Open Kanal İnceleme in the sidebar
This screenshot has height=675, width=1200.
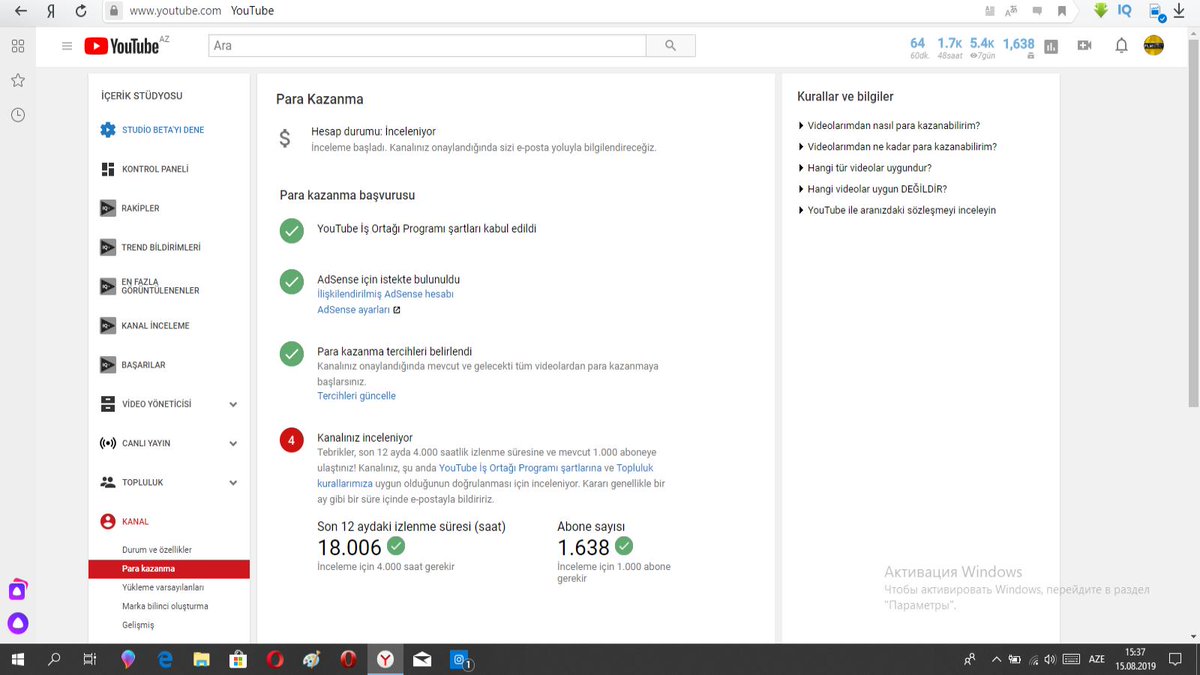pyautogui.click(x=145, y=326)
